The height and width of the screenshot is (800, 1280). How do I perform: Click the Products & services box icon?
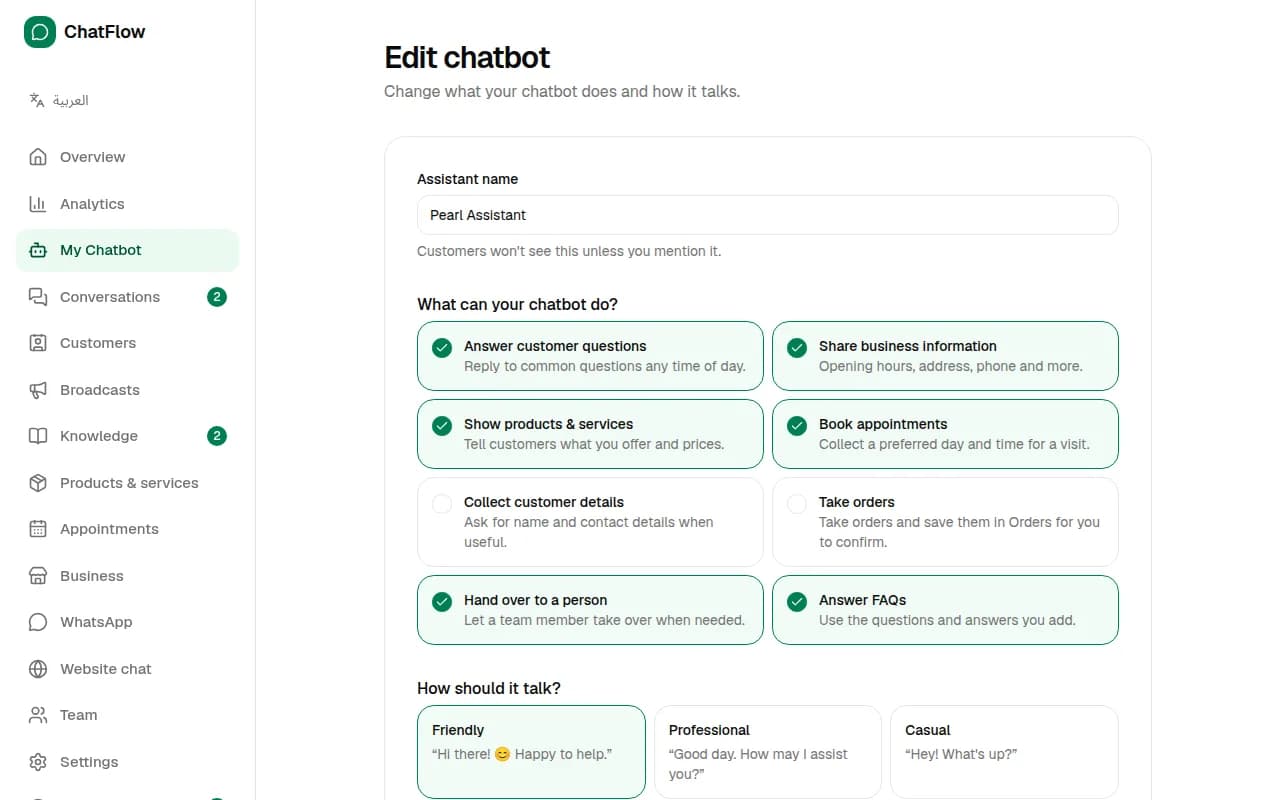(38, 483)
